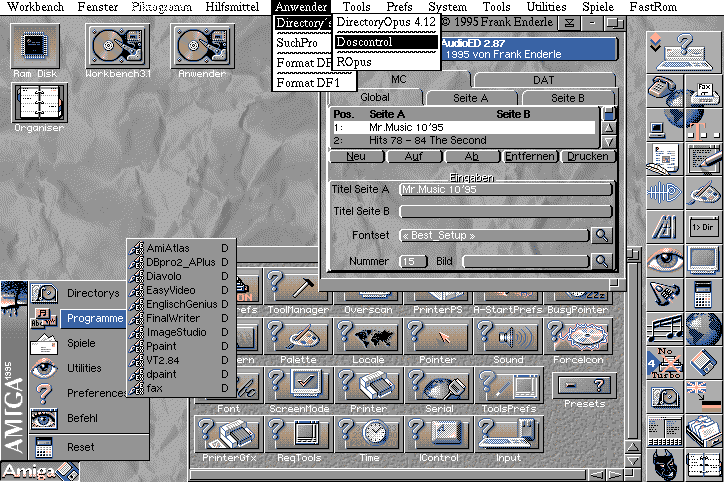
Task: Click the Auf button
Action: click(x=414, y=157)
